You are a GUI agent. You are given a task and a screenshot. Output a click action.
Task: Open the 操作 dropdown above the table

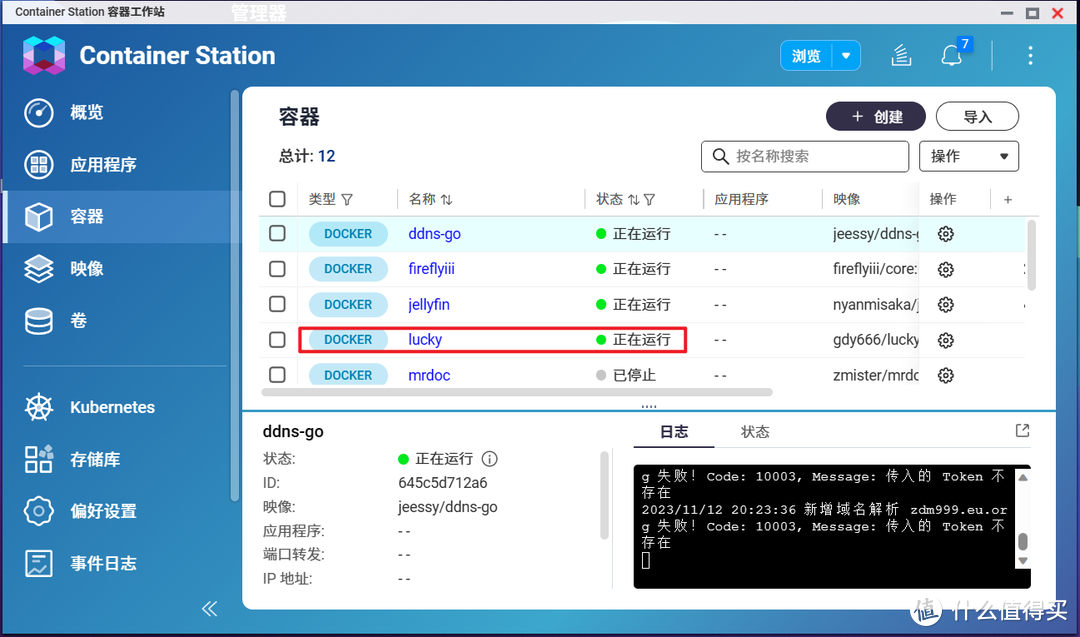[968, 156]
